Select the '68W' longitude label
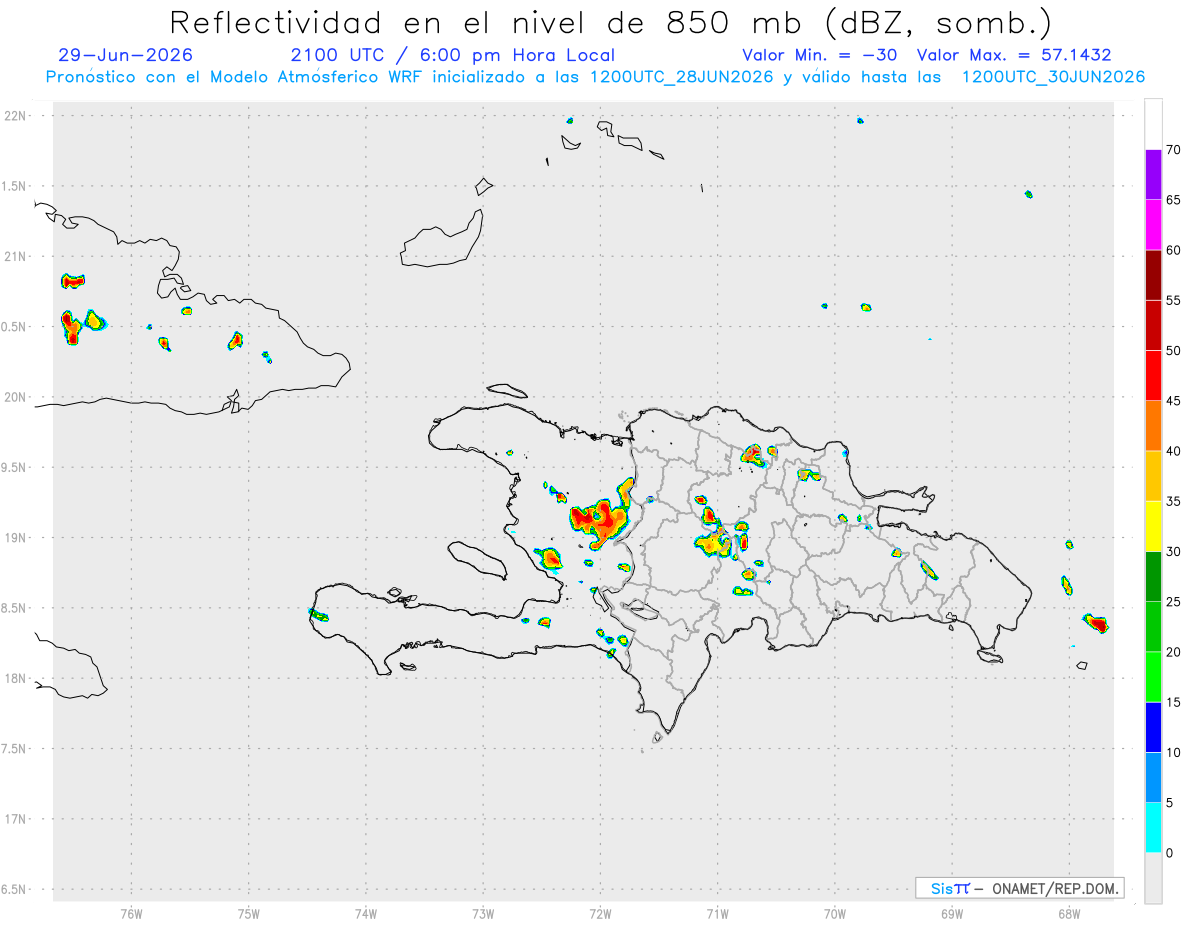Viewport: 1200px width, 927px height. click(x=1069, y=914)
